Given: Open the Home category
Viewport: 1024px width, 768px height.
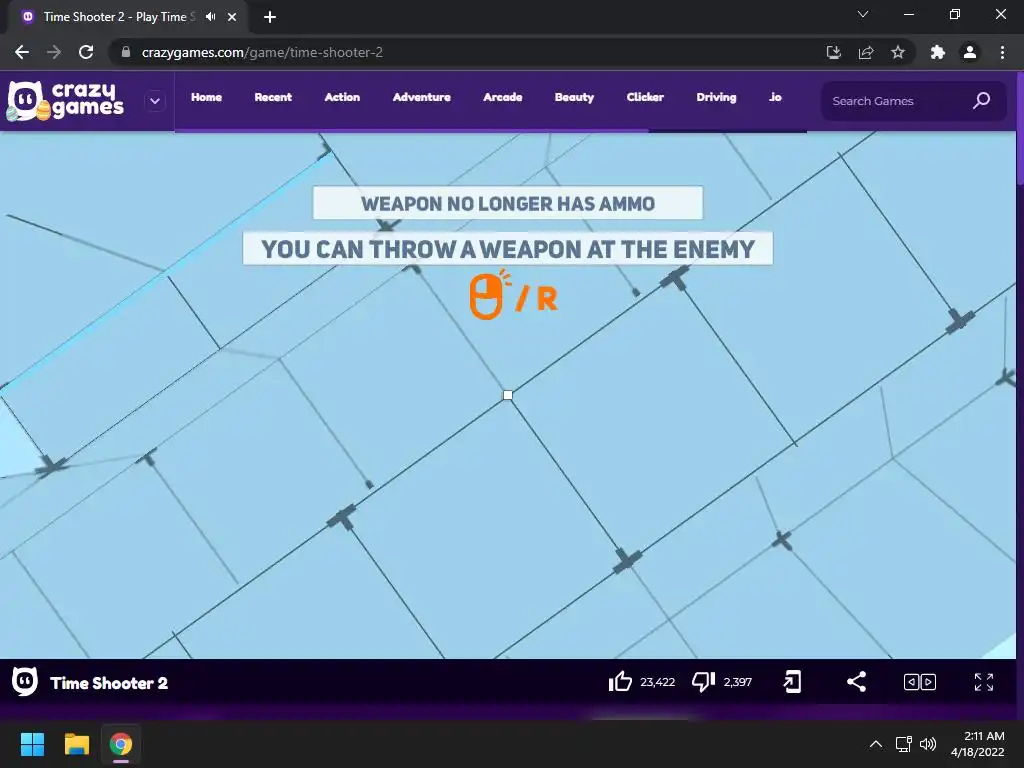Looking at the screenshot, I should pos(206,97).
